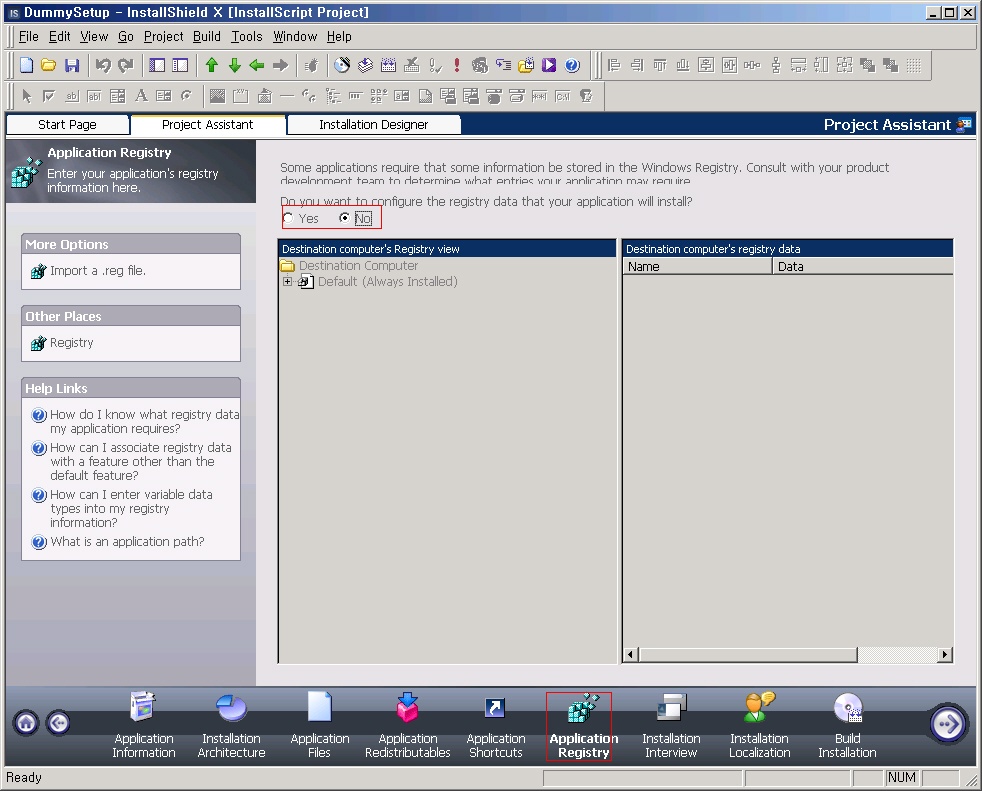The height and width of the screenshot is (791, 982).
Task: Open the Installation Localization step
Action: click(x=760, y=725)
